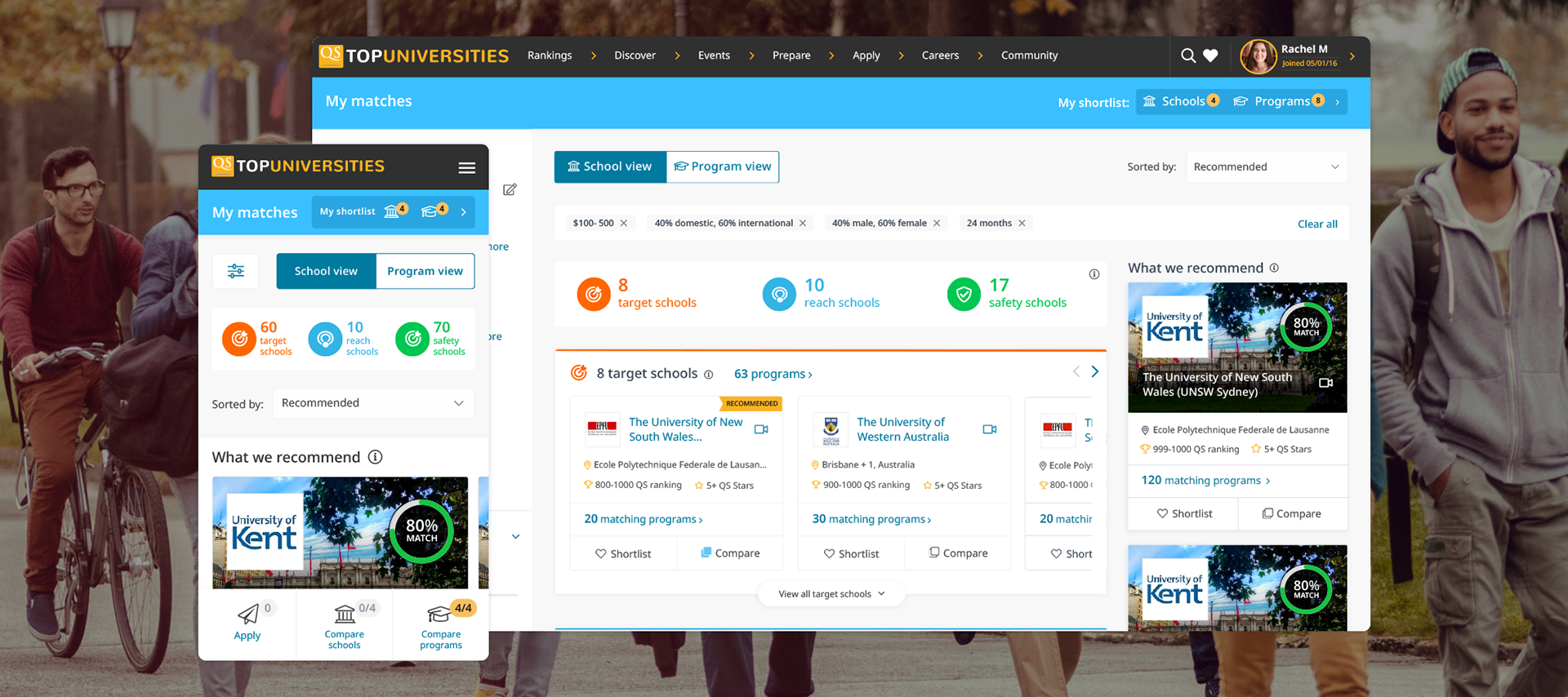Remove 40% male, 60% female filter
The height and width of the screenshot is (697, 1568).
(x=937, y=223)
